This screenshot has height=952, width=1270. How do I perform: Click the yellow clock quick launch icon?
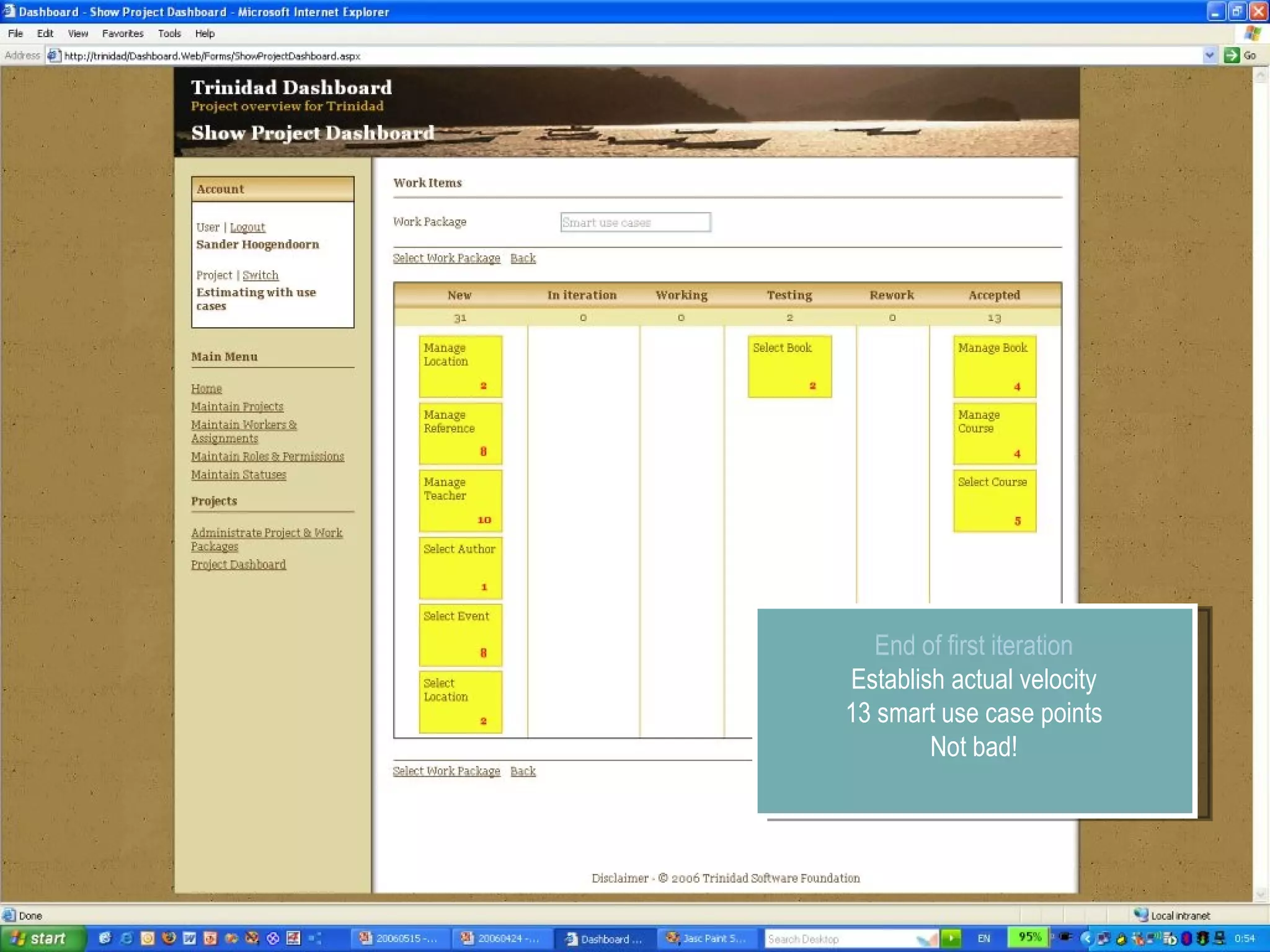148,938
